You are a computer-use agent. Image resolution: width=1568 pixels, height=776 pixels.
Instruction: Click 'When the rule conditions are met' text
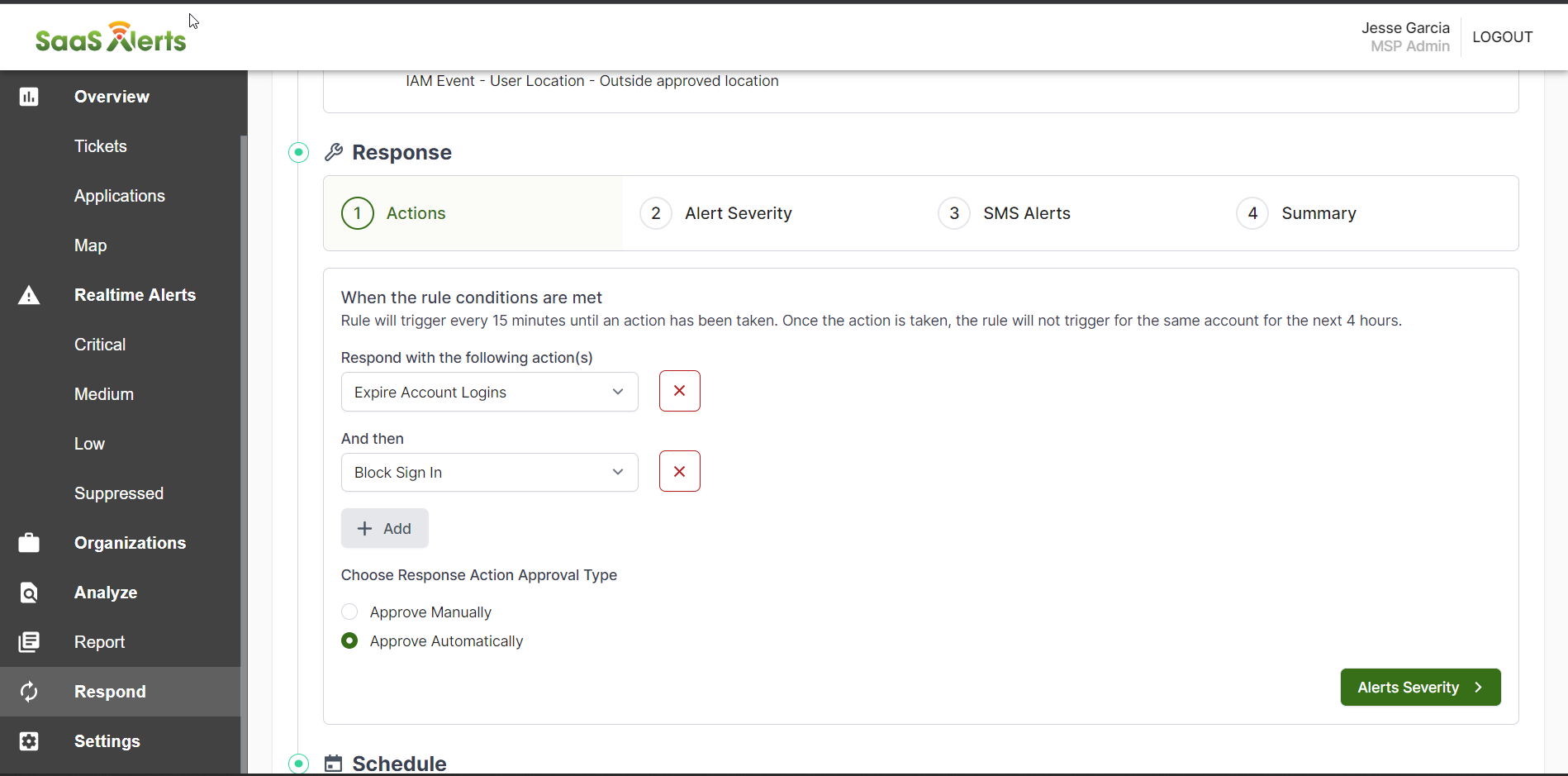472,298
